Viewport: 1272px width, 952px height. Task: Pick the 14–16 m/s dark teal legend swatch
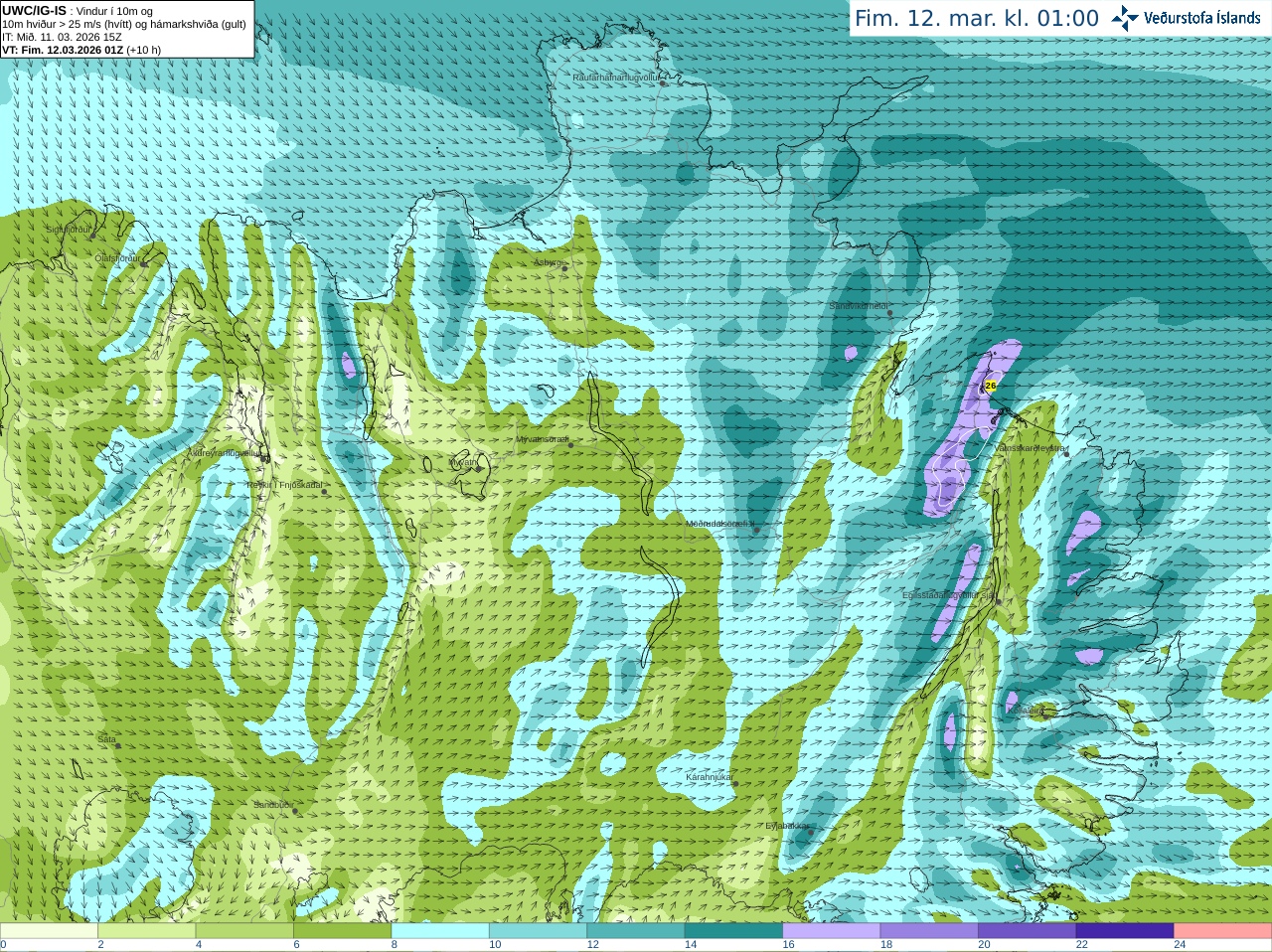pos(733,931)
